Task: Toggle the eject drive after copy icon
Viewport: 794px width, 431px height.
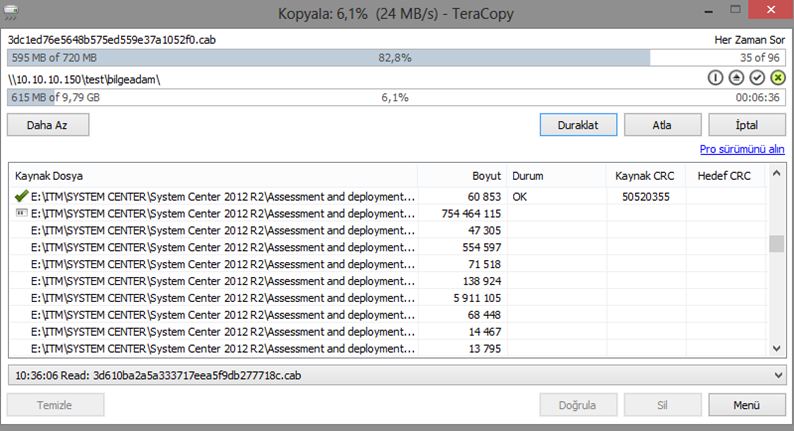Action: point(736,77)
